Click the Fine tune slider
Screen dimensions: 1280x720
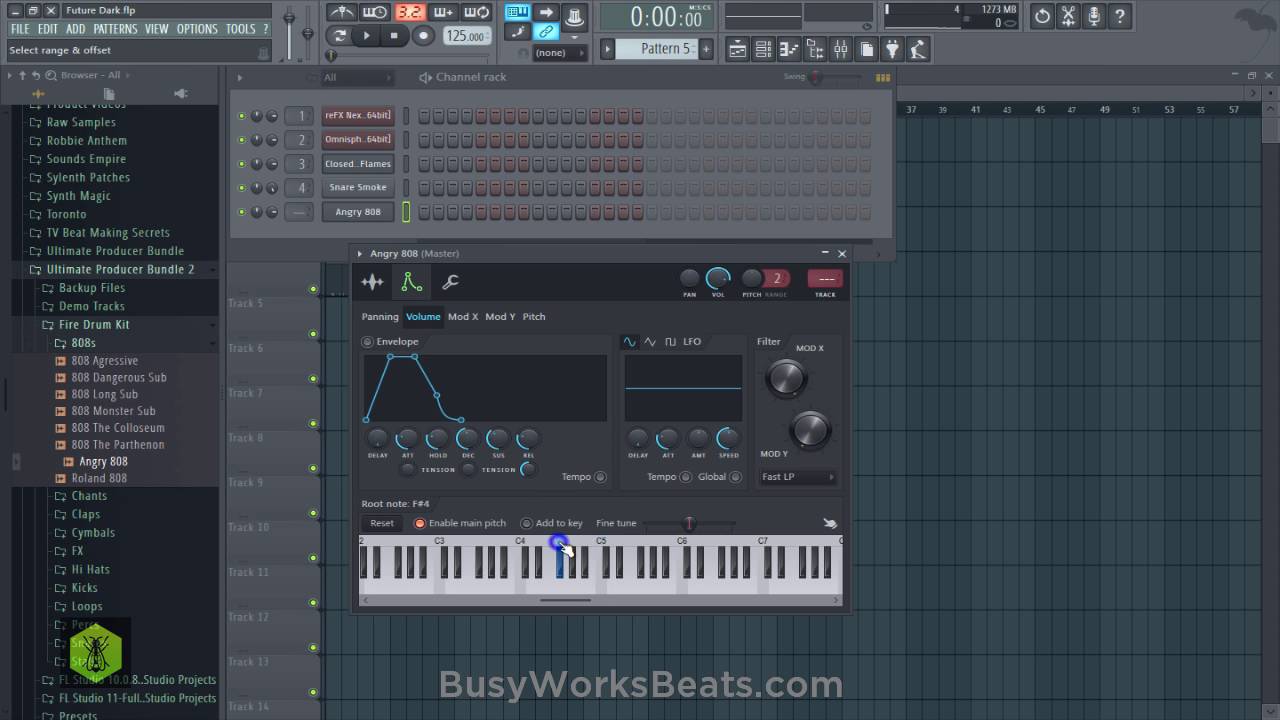[x=688, y=523]
